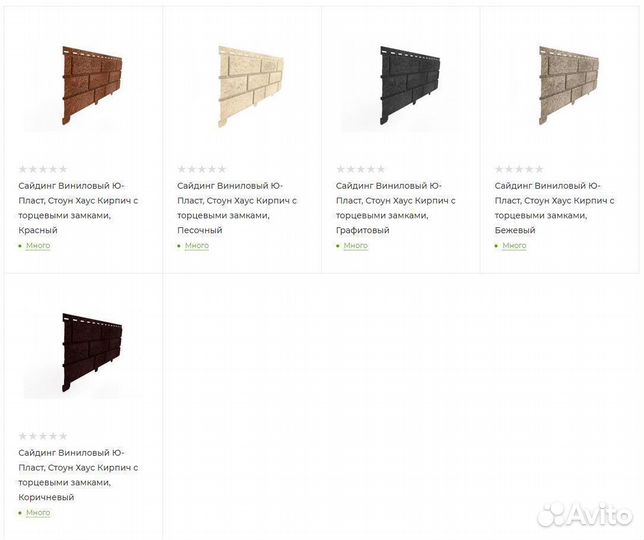Open the Красный siding product title link
This screenshot has width=644, height=540.
coord(78,207)
